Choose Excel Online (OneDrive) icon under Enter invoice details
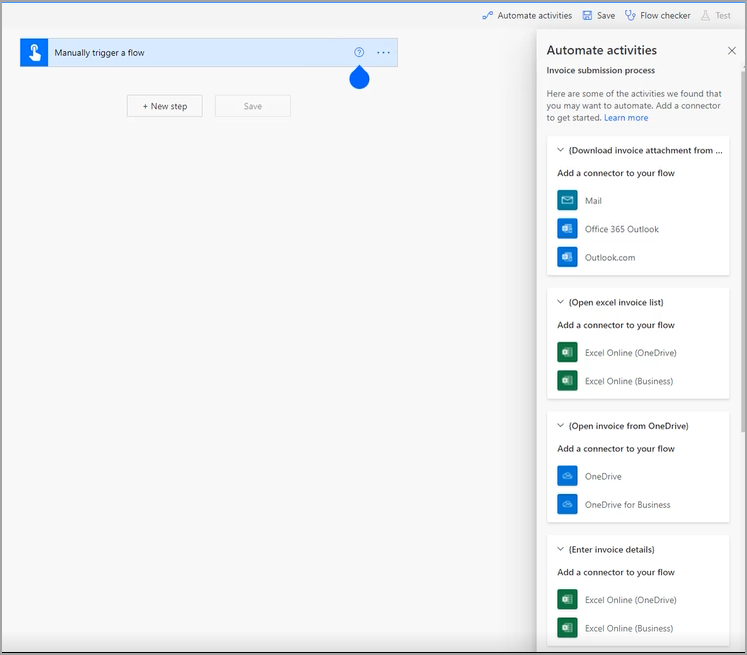This screenshot has width=747, height=655. 567,600
